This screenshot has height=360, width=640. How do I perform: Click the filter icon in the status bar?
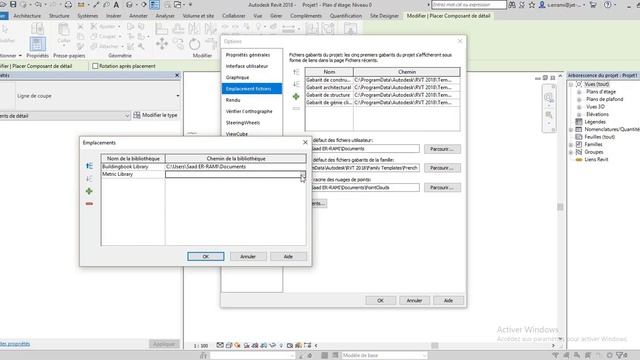(x=620, y=356)
